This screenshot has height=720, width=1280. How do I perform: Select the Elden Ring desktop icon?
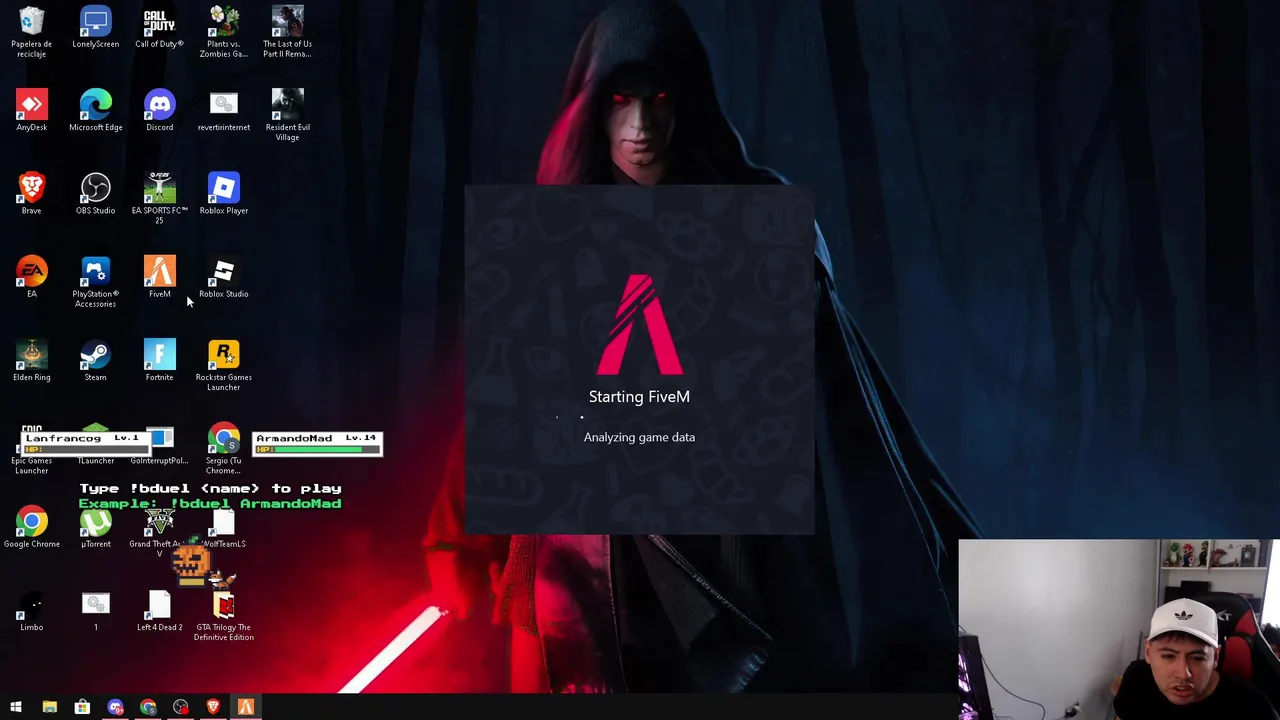[x=31, y=360]
